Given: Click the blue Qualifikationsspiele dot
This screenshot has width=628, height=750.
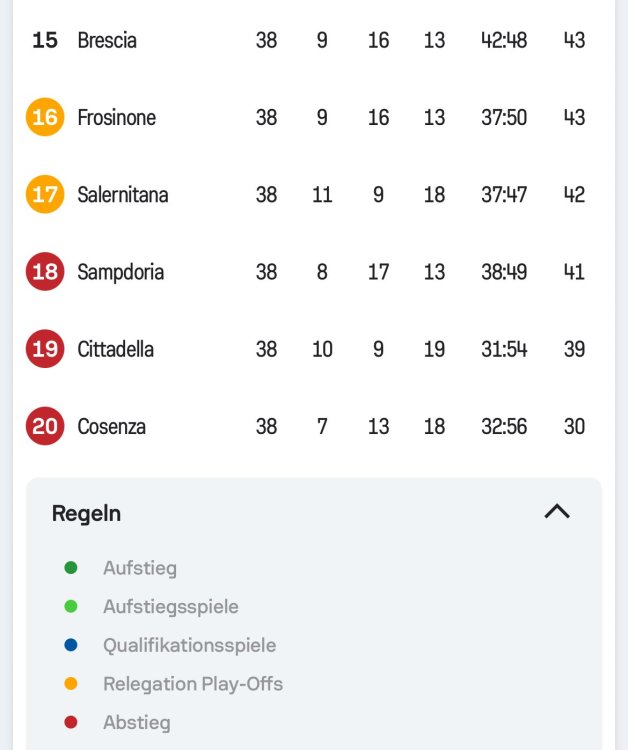Looking at the screenshot, I should click(x=71, y=645).
